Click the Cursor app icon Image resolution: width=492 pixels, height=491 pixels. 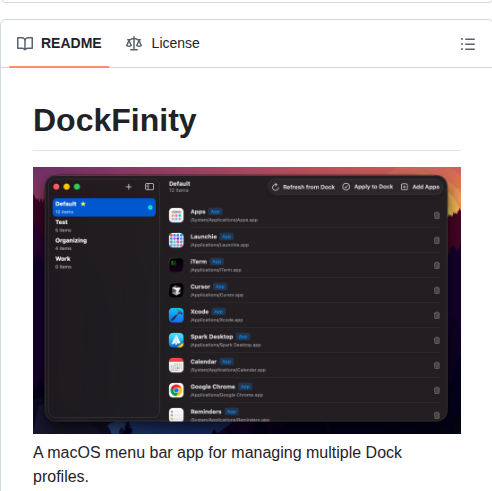pyautogui.click(x=176, y=290)
